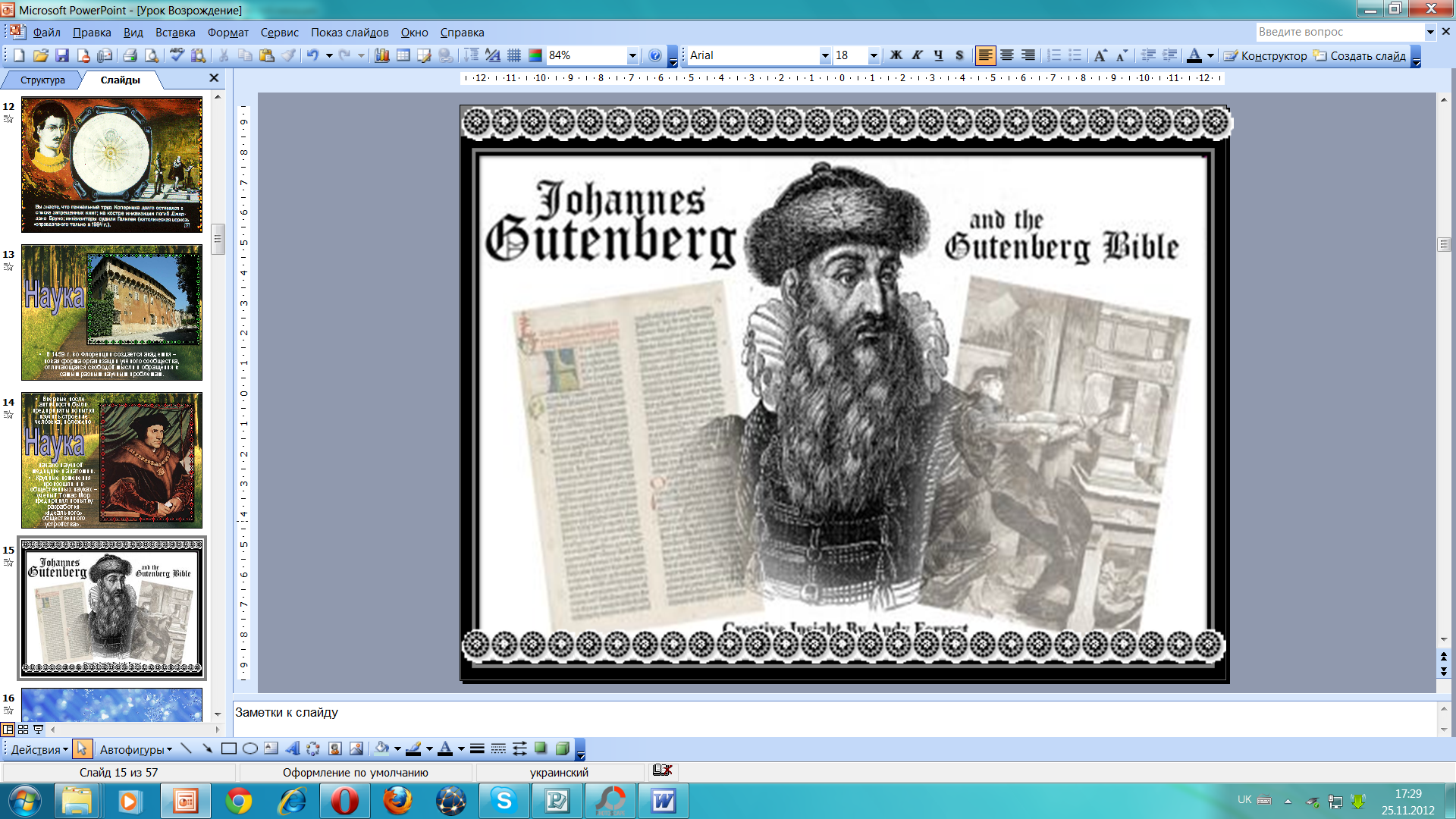The image size is (1456, 819).
Task: Toggle bulleted list formatting
Action: [x=1075, y=55]
